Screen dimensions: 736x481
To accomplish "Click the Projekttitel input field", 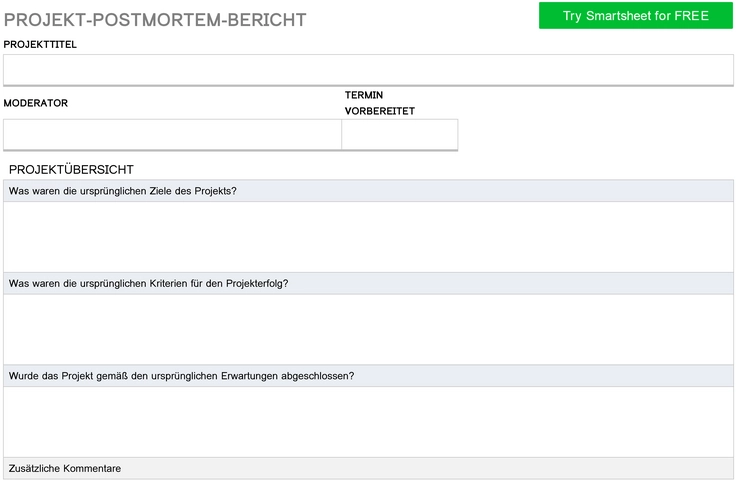I will 368,70.
